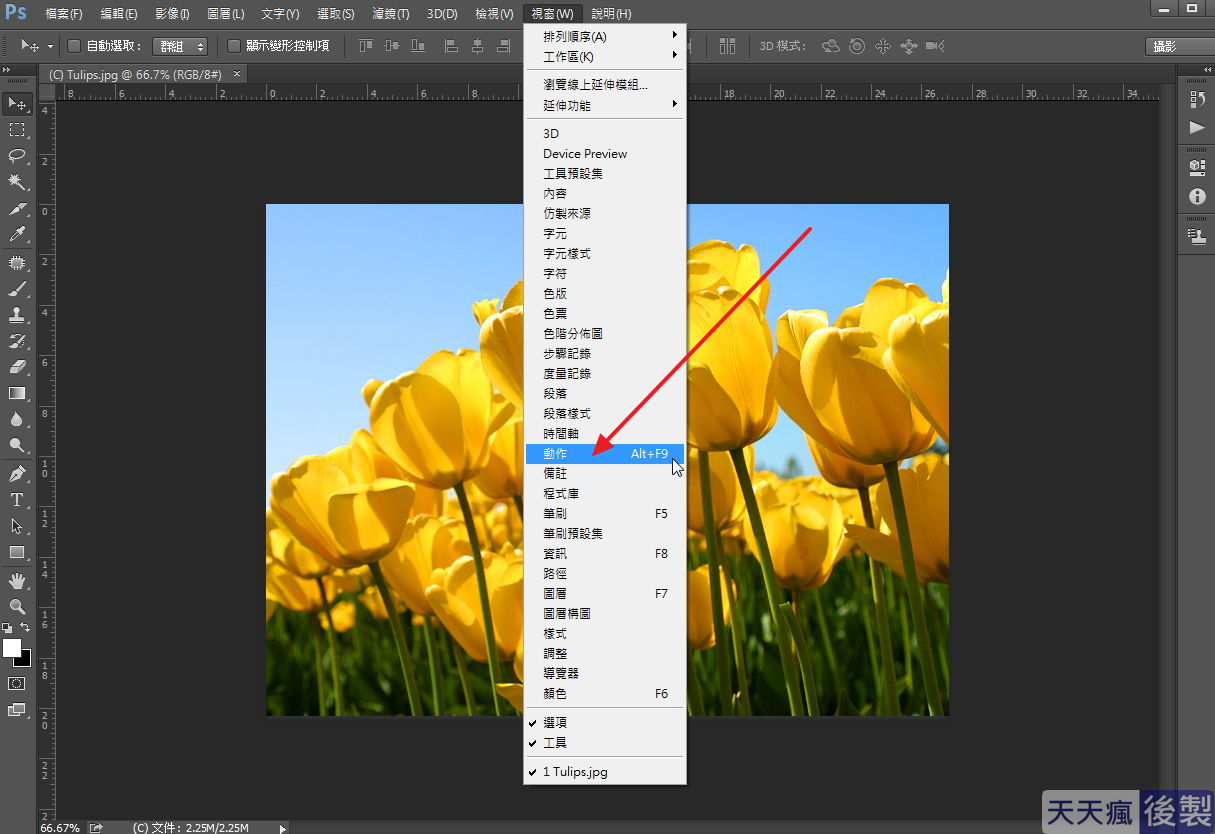The width and height of the screenshot is (1215, 834).
Task: Select the Dodge tool
Action: 17,445
